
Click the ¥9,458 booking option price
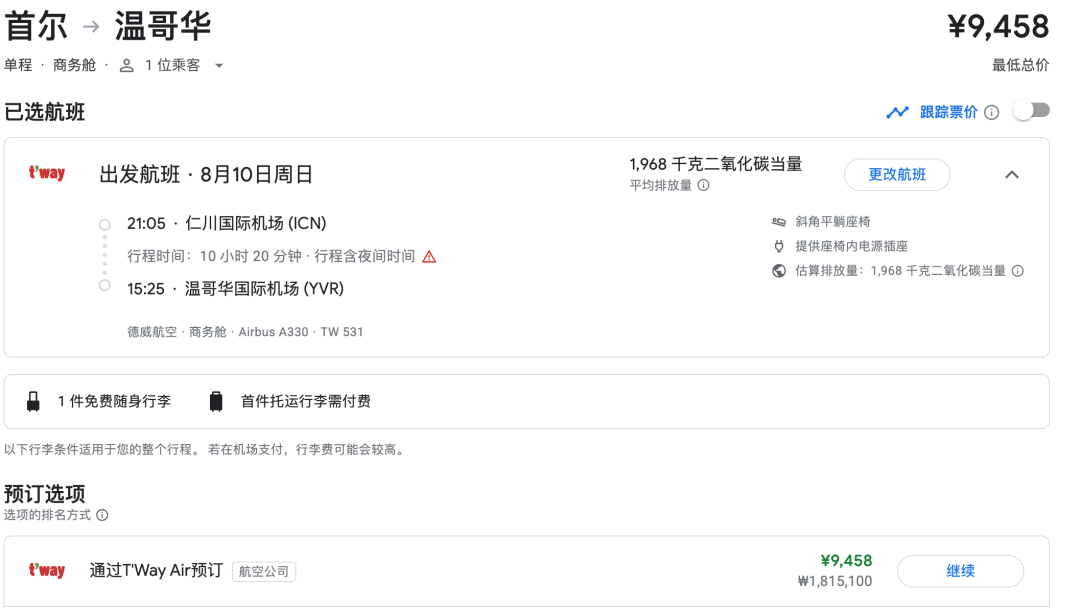click(x=846, y=561)
